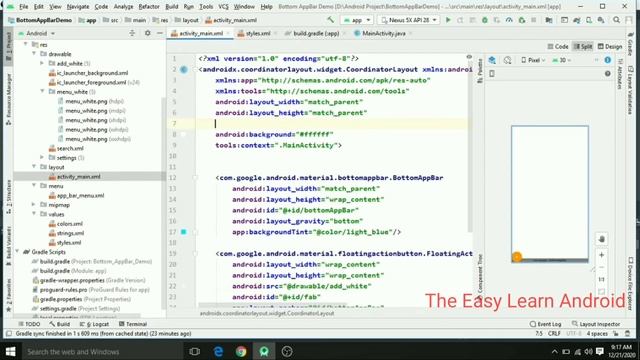Click the Make Project hammer icon
Screen dimensions: 640x360
[x=330, y=20]
